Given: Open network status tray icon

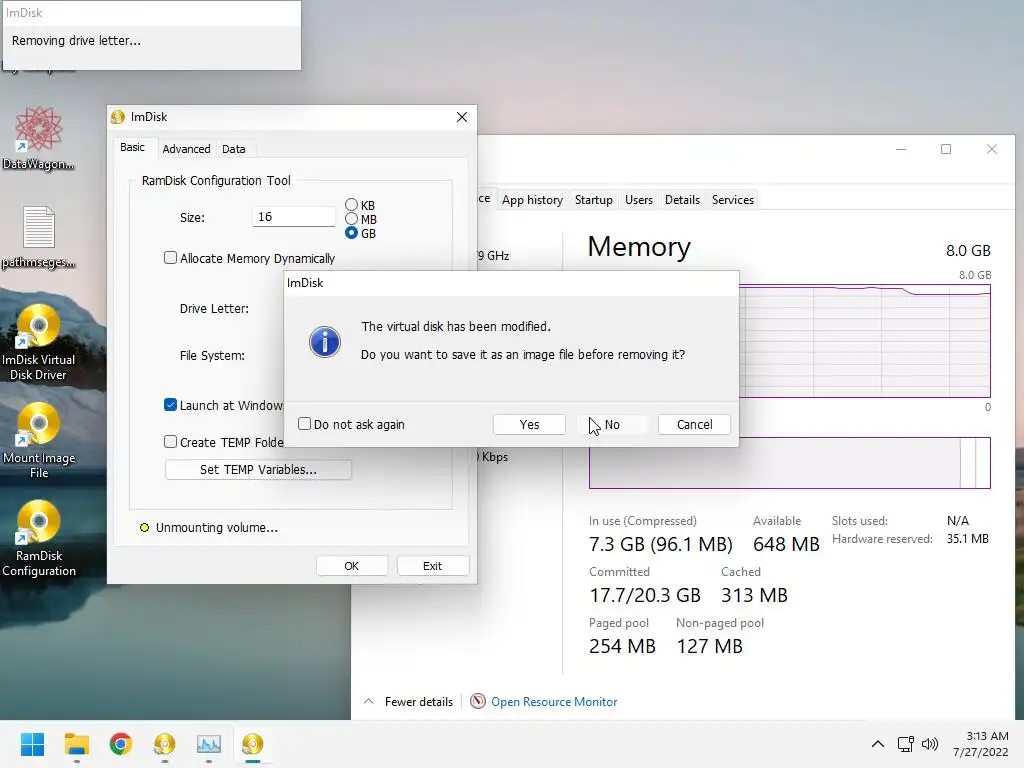Looking at the screenshot, I should 905,744.
